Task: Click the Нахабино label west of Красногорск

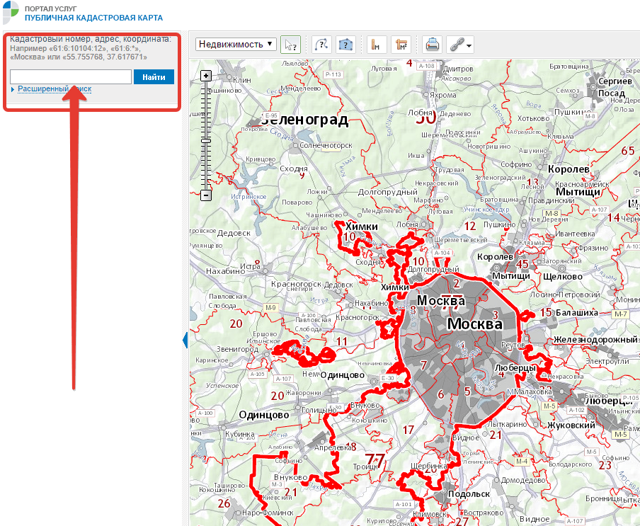Action: 225,271
